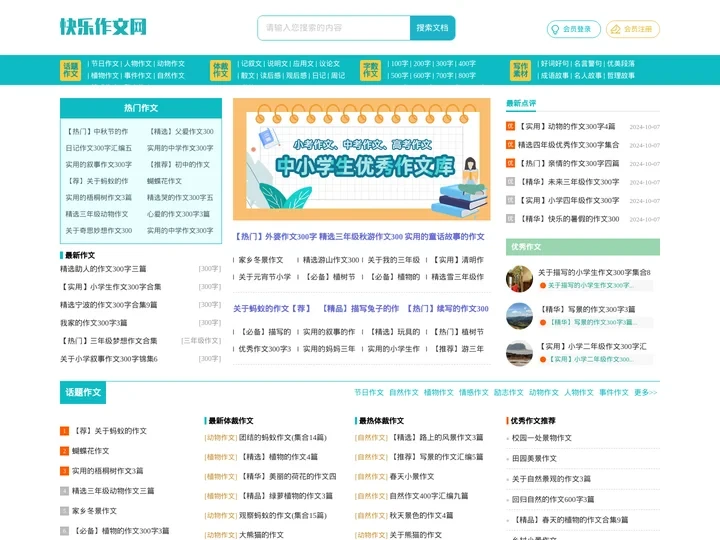Viewport: 720px width, 540px height.
Task: Switch to the 事件作文 topic tab
Action: (613, 393)
